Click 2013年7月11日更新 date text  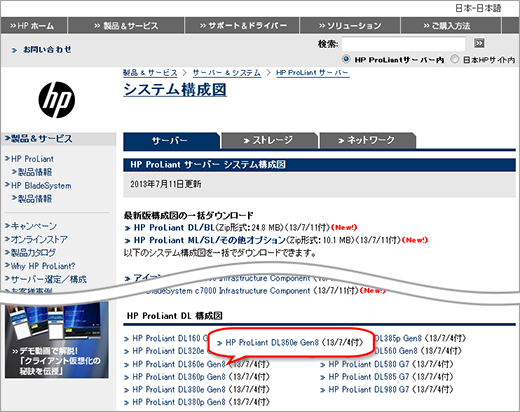166,184
